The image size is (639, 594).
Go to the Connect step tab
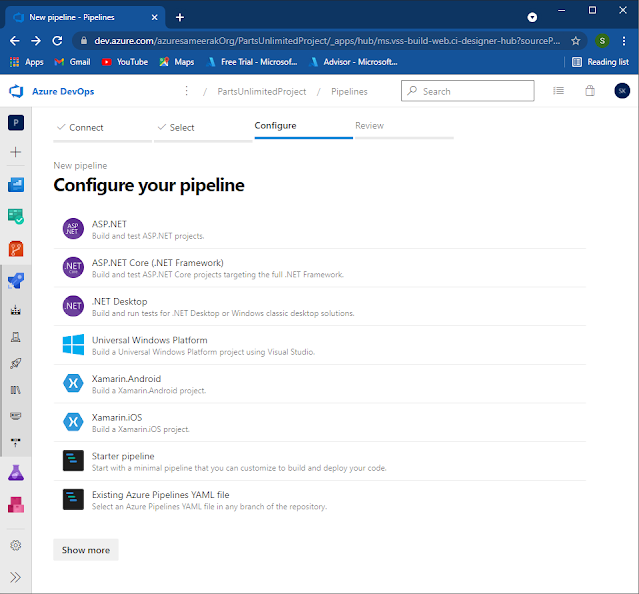coord(102,128)
